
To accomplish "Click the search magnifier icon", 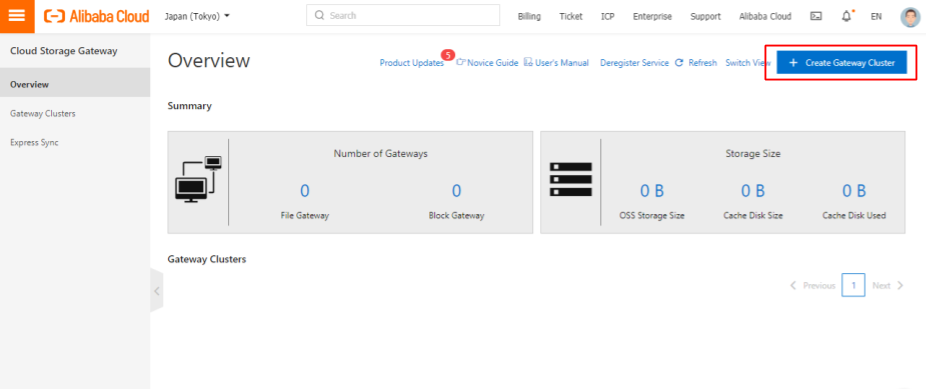I will (319, 15).
